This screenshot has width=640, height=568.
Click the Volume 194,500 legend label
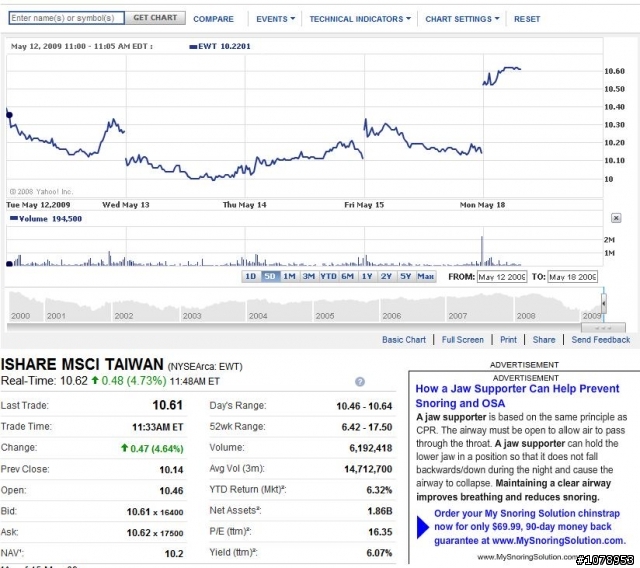tap(46, 219)
